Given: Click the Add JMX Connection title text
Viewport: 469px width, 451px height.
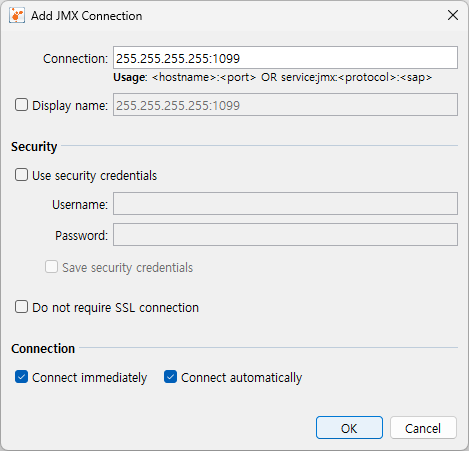Looking at the screenshot, I should tap(87, 16).
